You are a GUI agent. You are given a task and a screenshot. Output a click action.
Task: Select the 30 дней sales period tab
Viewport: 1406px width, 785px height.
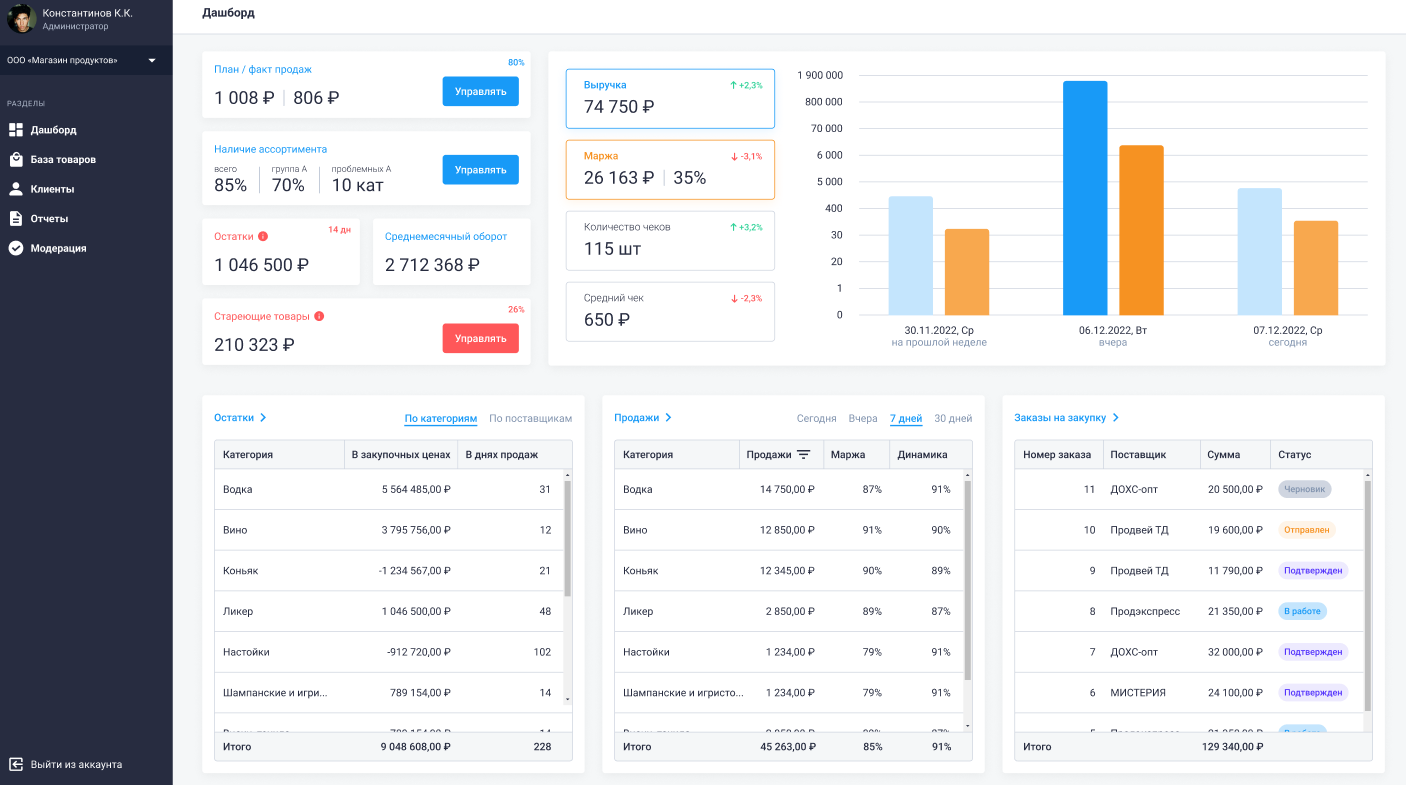pyautogui.click(x=952, y=419)
